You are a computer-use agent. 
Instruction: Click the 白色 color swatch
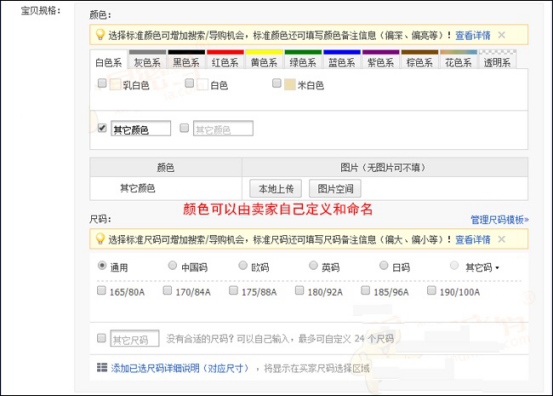[202, 85]
